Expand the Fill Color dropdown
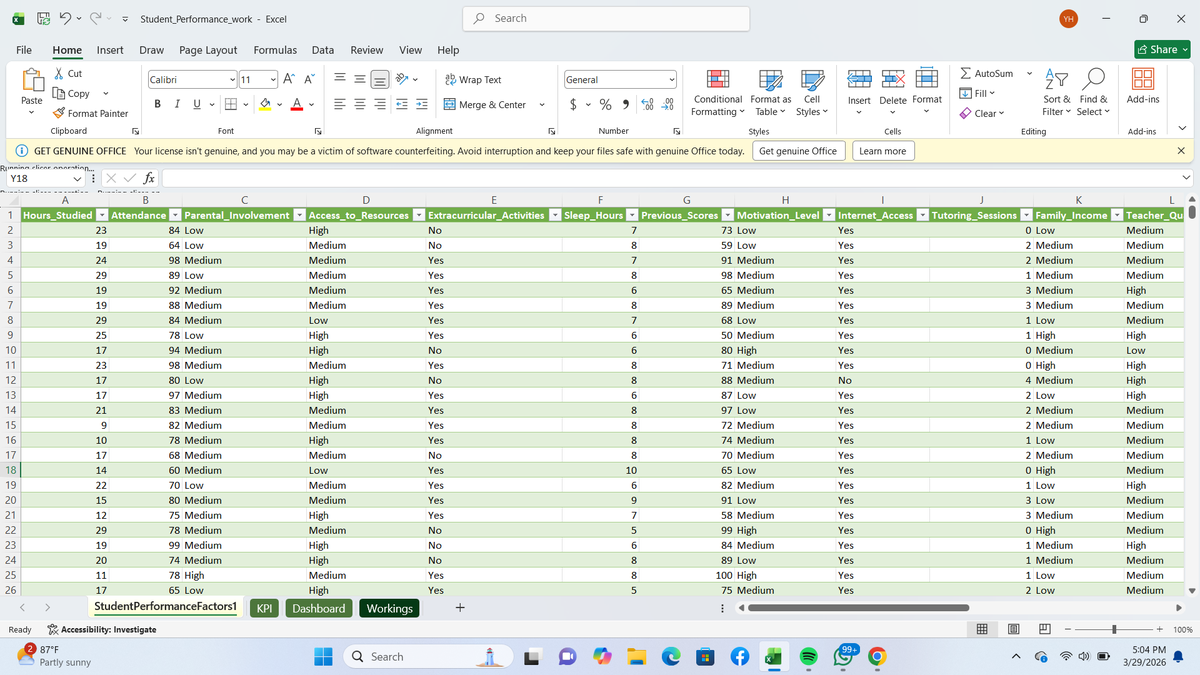Viewport: 1200px width, 675px height. click(280, 103)
